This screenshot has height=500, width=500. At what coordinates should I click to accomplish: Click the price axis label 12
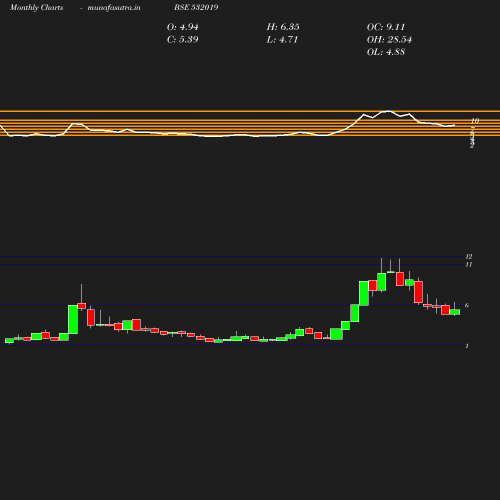coord(469,257)
